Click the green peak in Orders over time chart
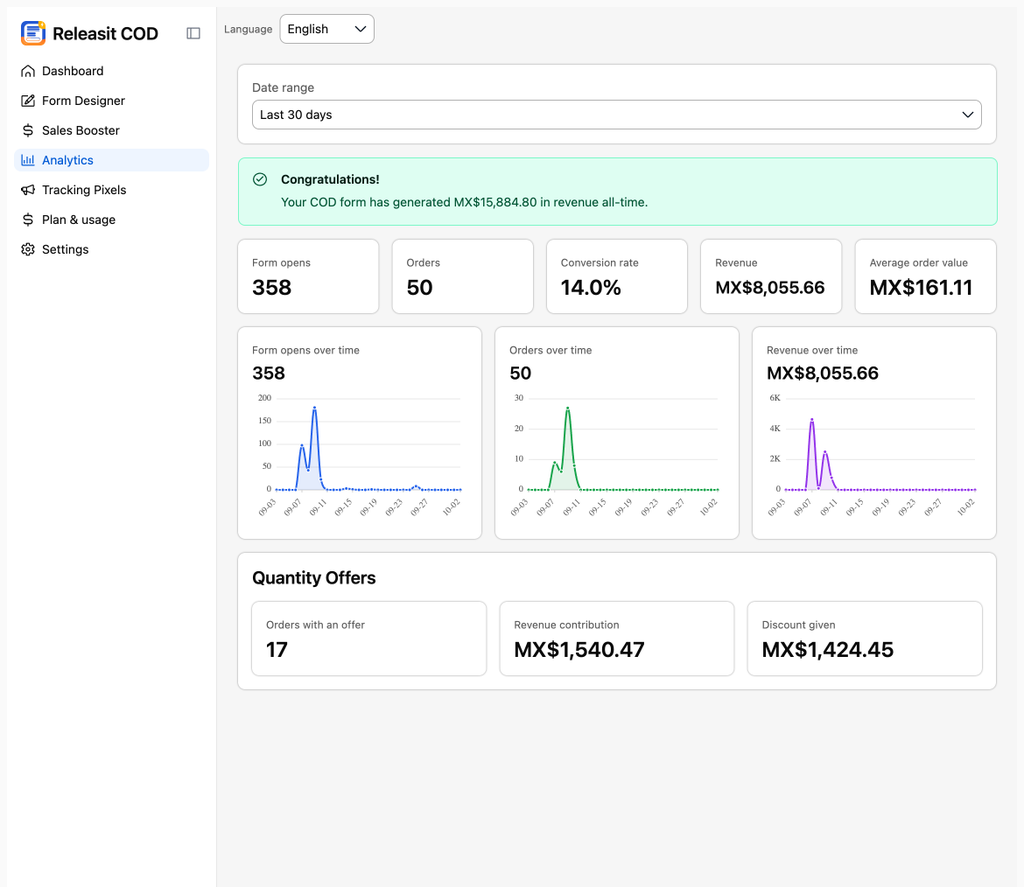Viewport: 1024px width, 887px height. click(x=568, y=409)
